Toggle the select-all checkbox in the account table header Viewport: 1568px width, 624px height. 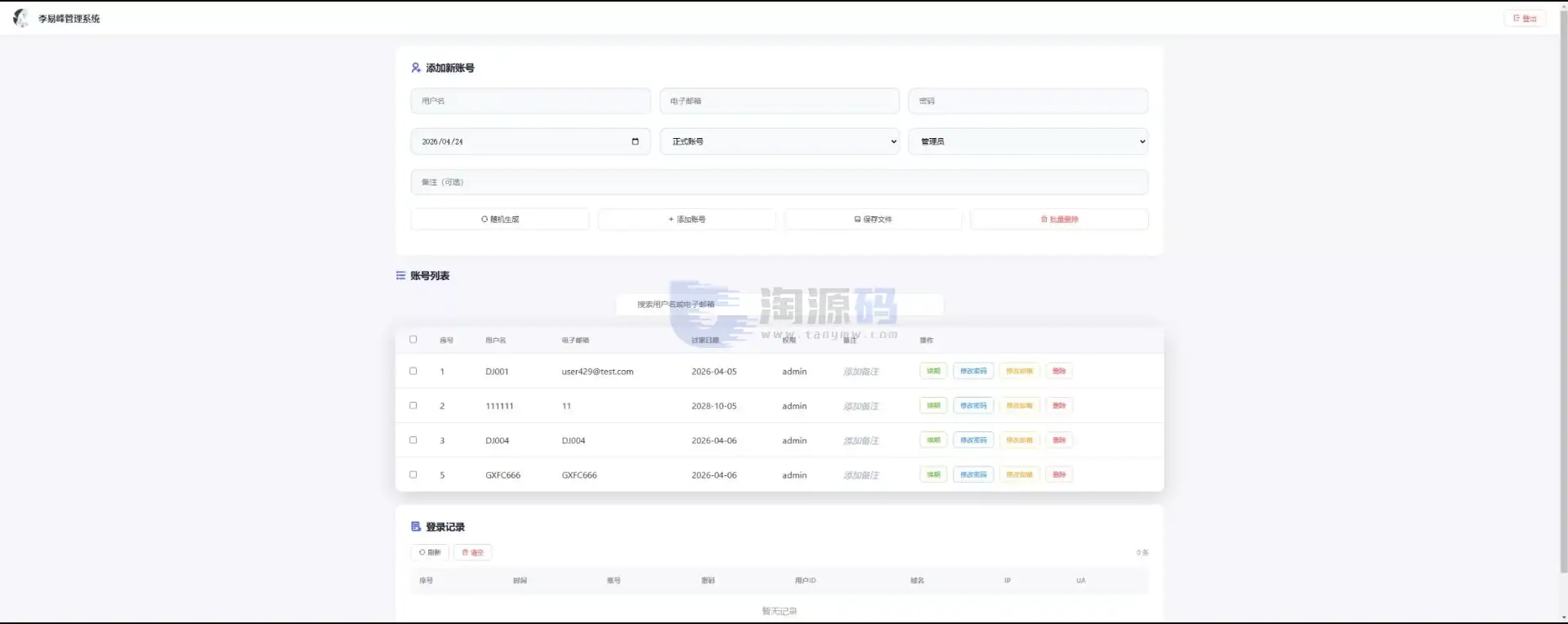(413, 340)
